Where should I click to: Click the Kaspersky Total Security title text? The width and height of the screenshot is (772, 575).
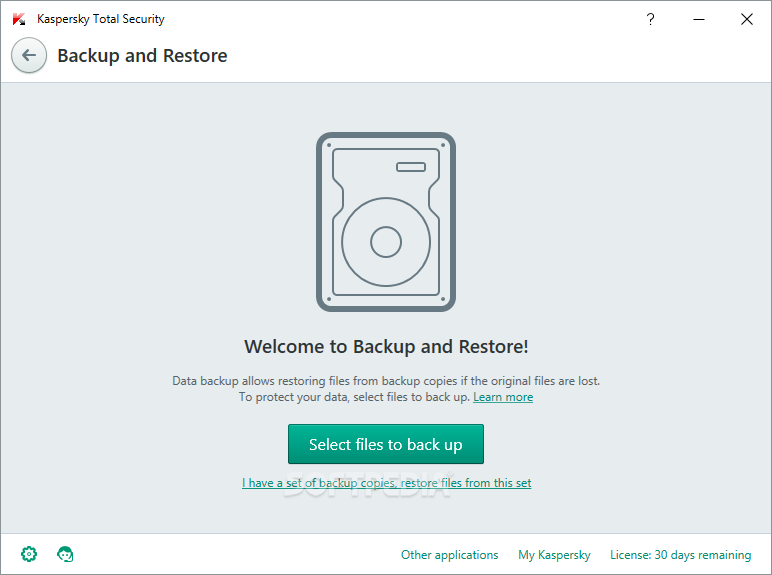(100, 19)
